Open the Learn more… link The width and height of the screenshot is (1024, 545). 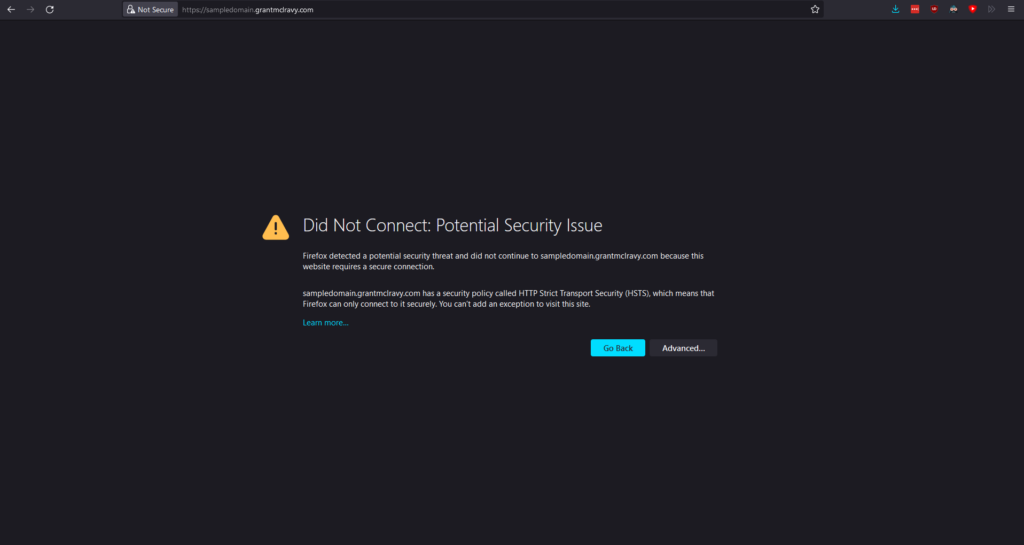[x=325, y=323]
